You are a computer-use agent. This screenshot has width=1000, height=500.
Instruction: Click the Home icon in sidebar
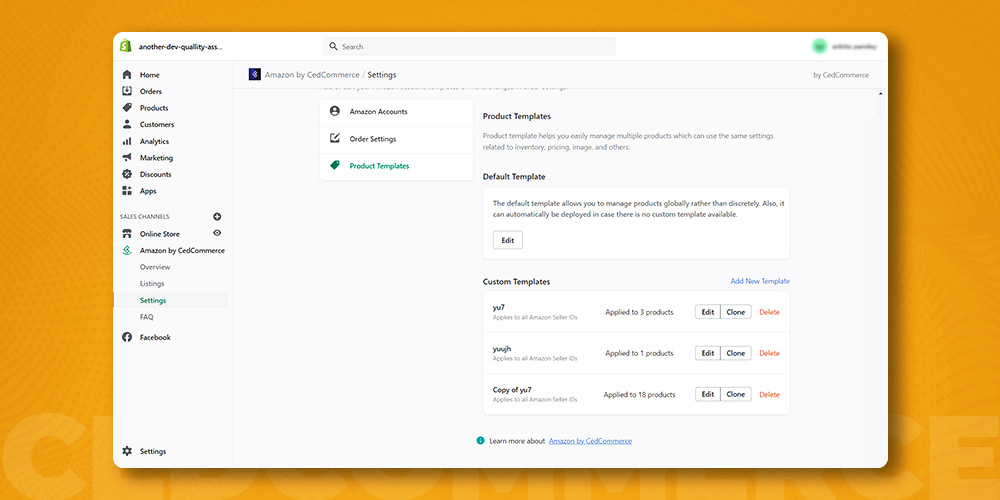pyautogui.click(x=127, y=75)
